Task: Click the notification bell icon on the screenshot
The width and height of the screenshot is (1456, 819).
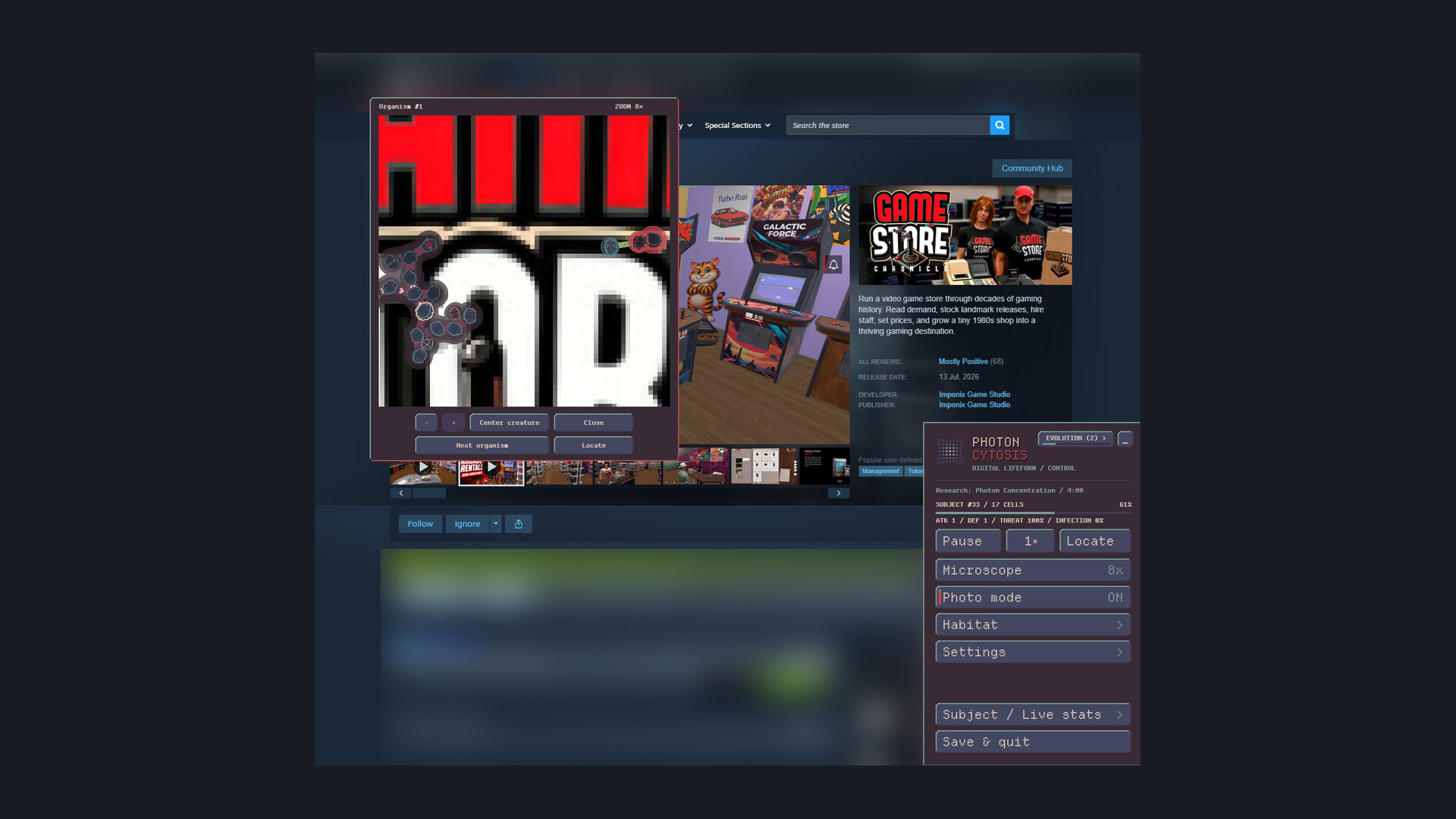Action: tap(833, 265)
